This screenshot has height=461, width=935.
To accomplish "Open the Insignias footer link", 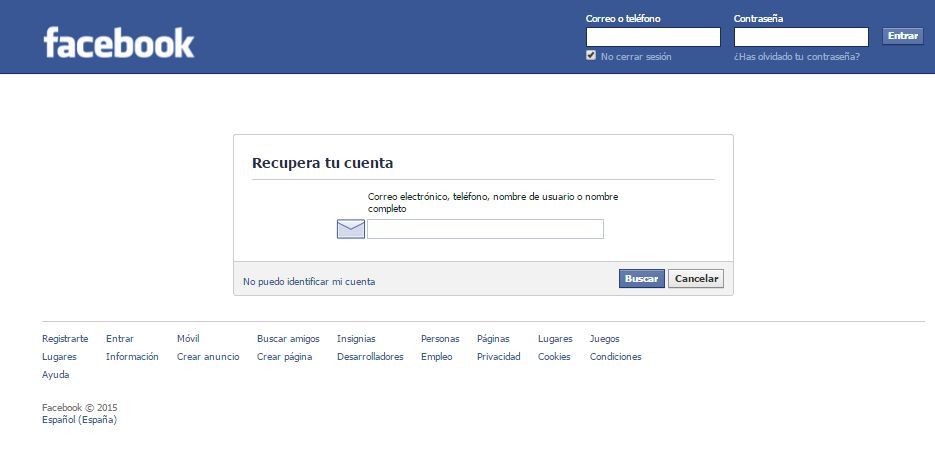I will (356, 339).
